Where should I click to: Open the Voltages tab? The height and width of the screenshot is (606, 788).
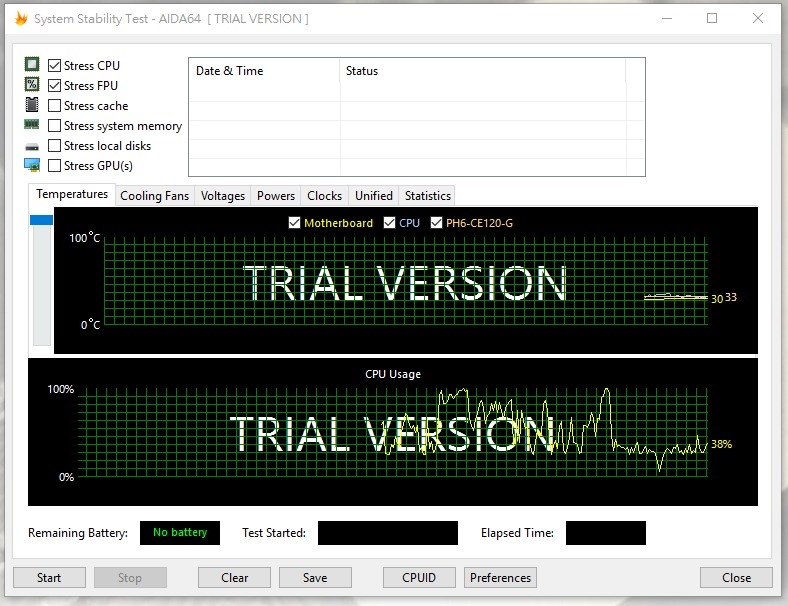[223, 196]
